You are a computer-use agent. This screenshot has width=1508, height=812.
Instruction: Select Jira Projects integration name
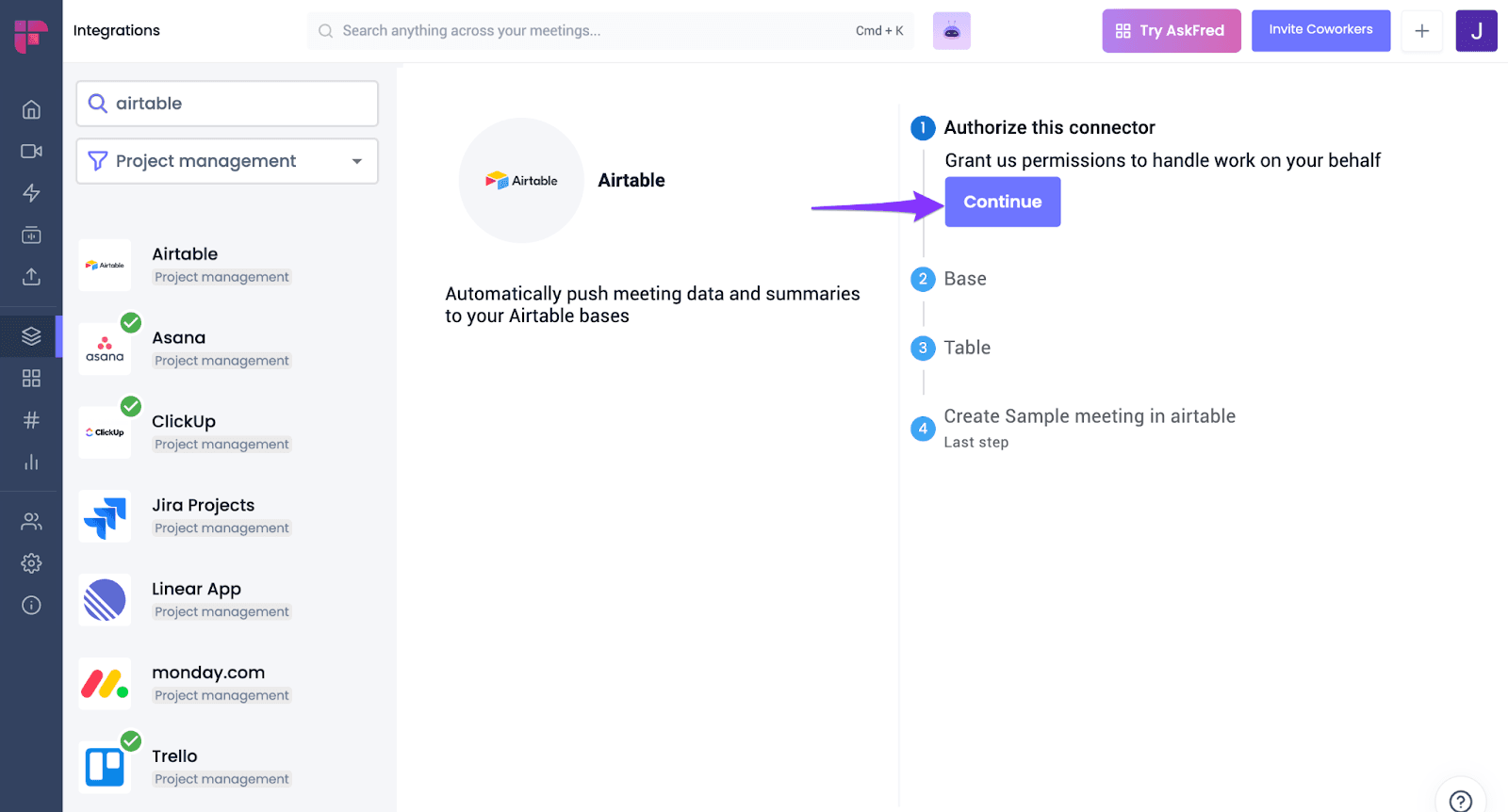tap(204, 505)
